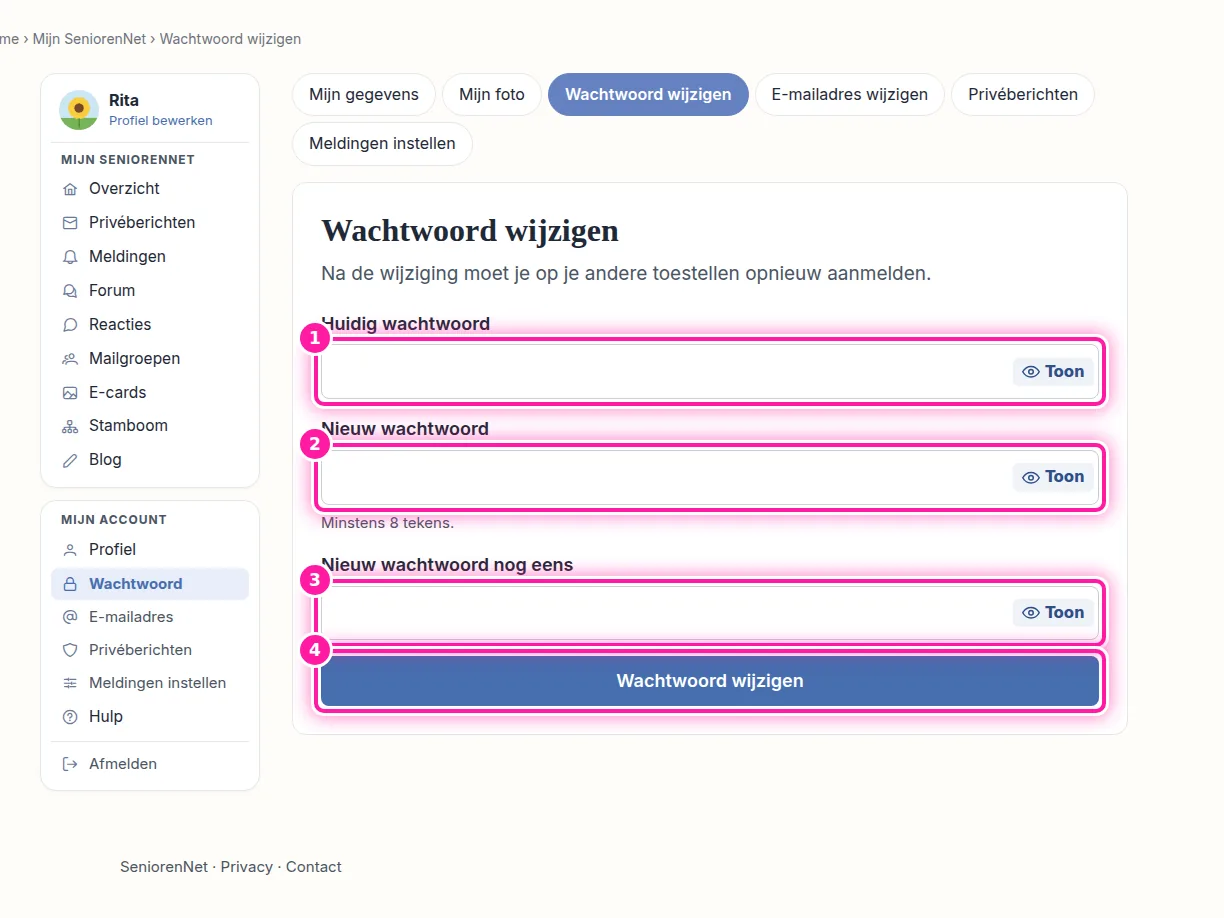Go to the Privéberichten tab
This screenshot has width=1224, height=918.
click(1023, 95)
